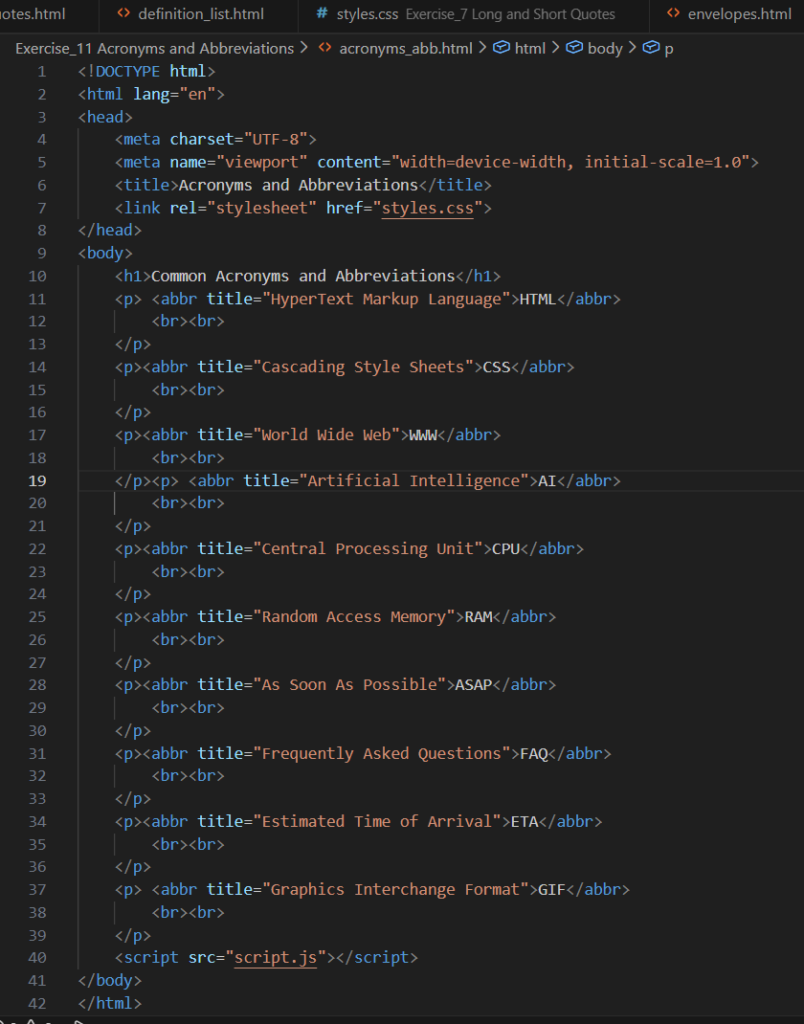Open the body breadcrumb symbol list
804x1024 pixels.
click(x=605, y=48)
